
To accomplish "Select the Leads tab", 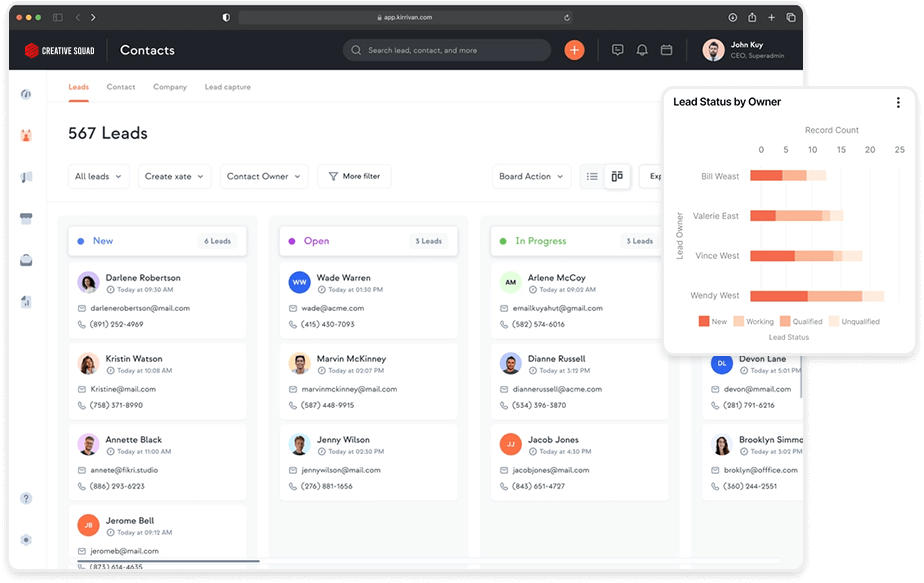I will pyautogui.click(x=78, y=87).
